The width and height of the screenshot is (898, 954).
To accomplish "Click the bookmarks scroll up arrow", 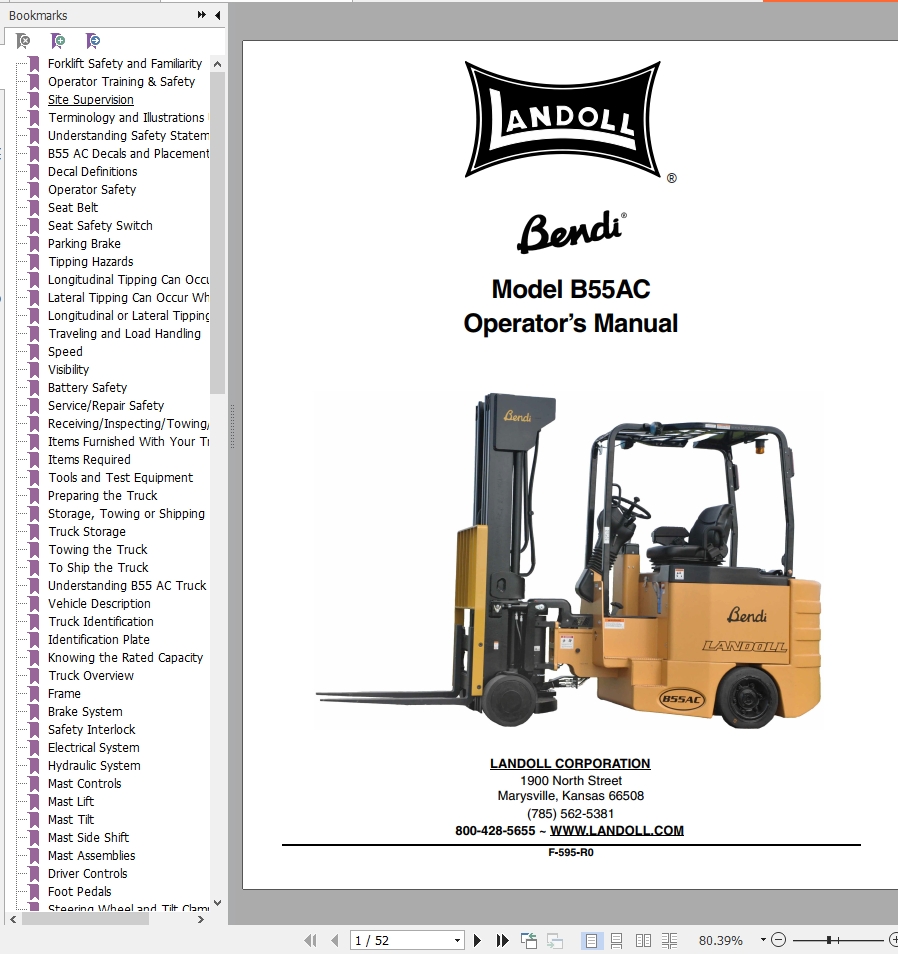I will click(x=217, y=64).
